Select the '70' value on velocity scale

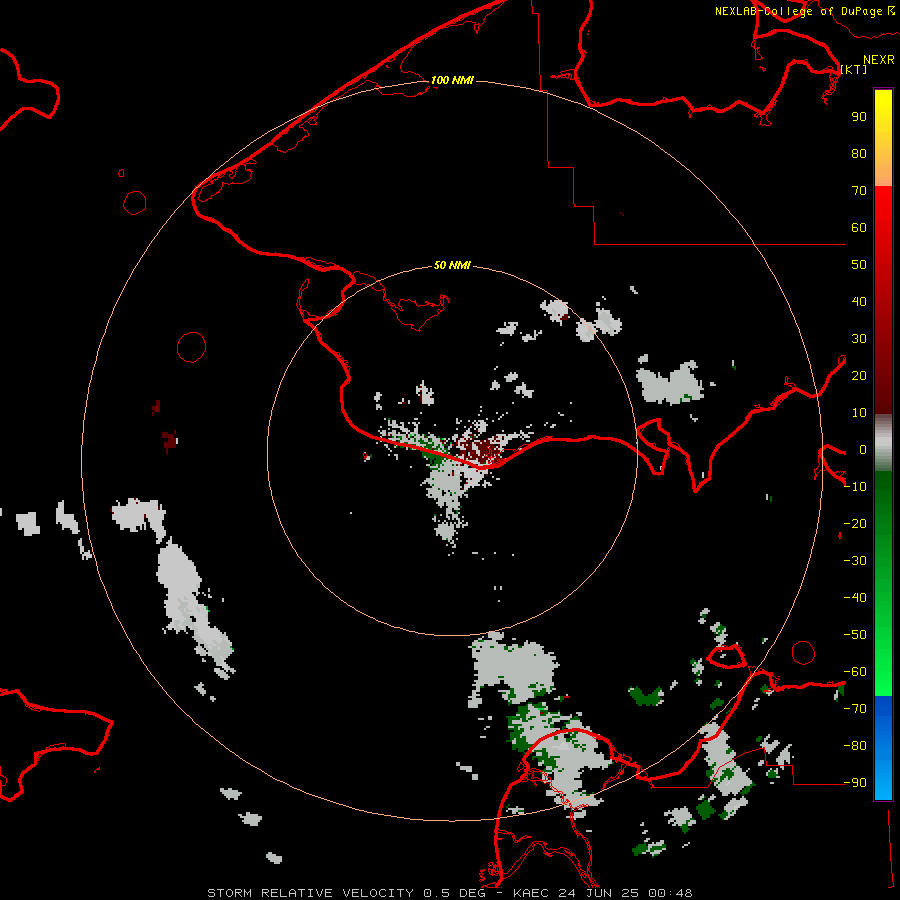tap(859, 191)
